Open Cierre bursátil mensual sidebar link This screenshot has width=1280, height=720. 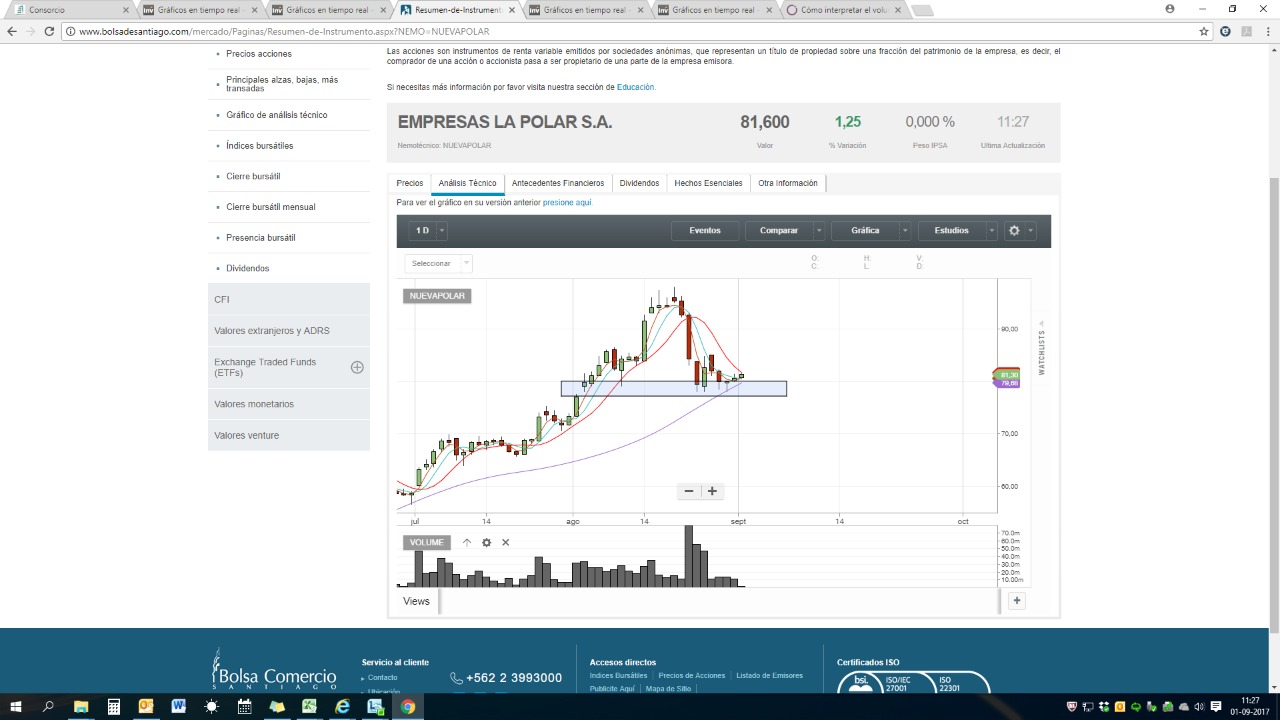click(271, 207)
